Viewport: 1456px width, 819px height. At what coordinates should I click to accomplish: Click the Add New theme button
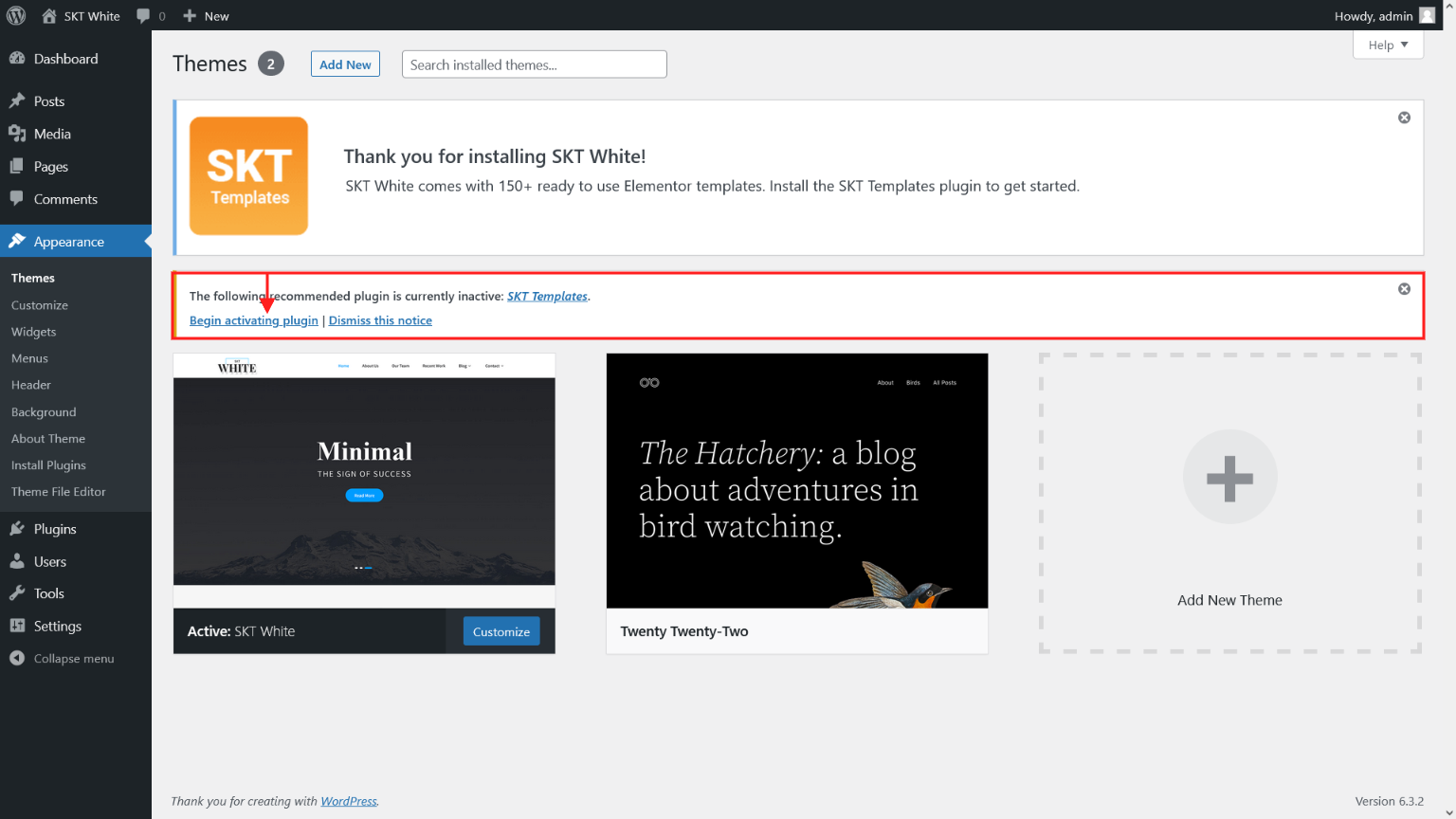pos(345,64)
